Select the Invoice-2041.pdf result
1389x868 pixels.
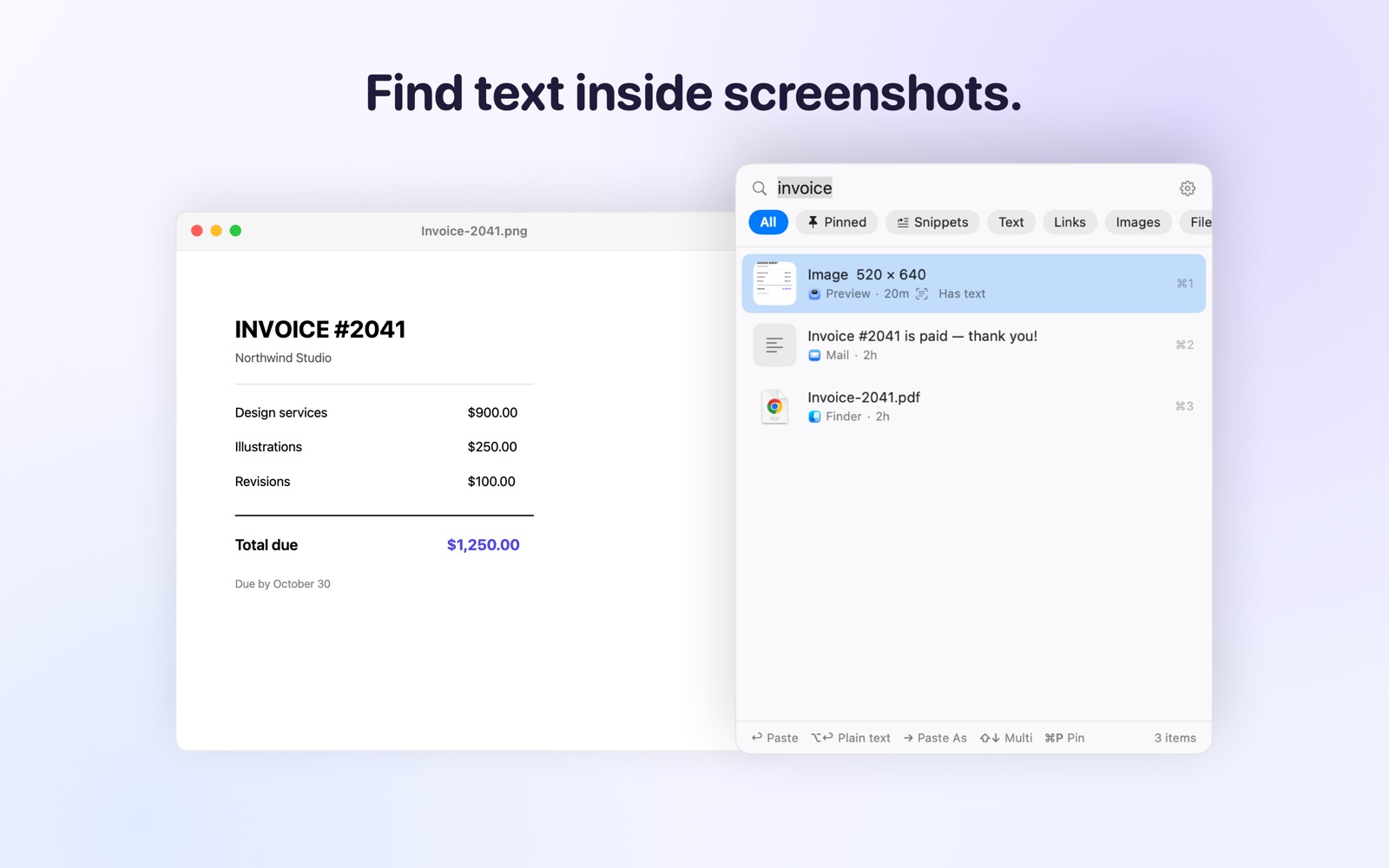click(x=973, y=406)
